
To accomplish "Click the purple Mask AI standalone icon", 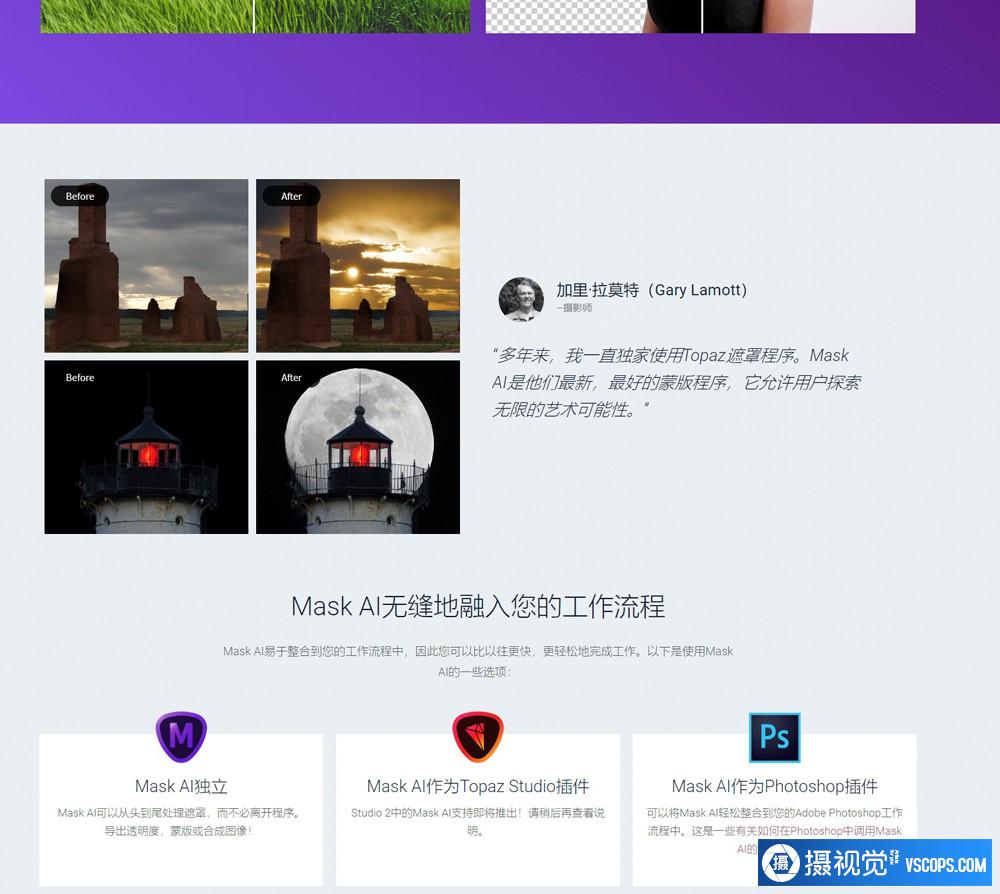I will click(x=181, y=736).
